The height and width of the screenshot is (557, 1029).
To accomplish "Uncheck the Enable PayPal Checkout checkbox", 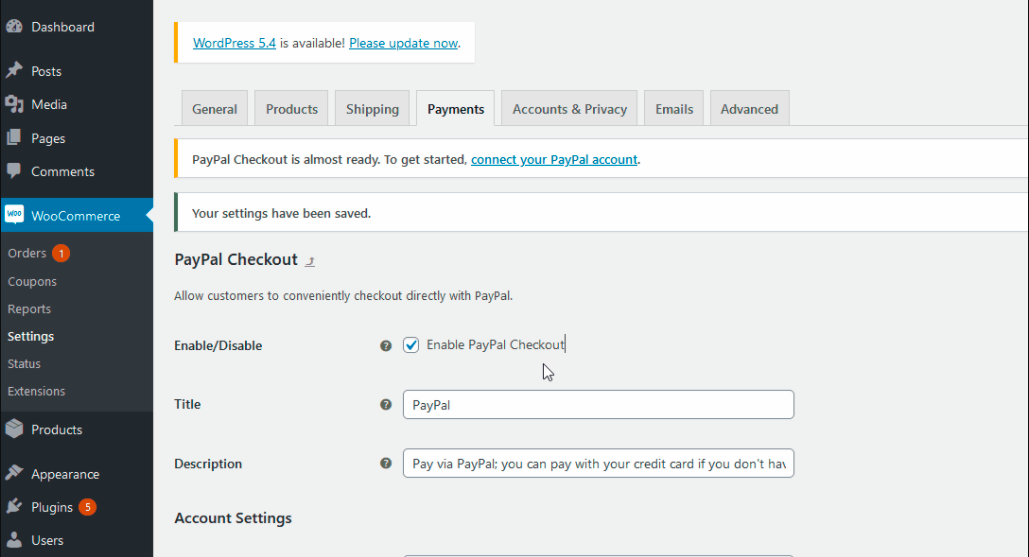I will [x=411, y=345].
